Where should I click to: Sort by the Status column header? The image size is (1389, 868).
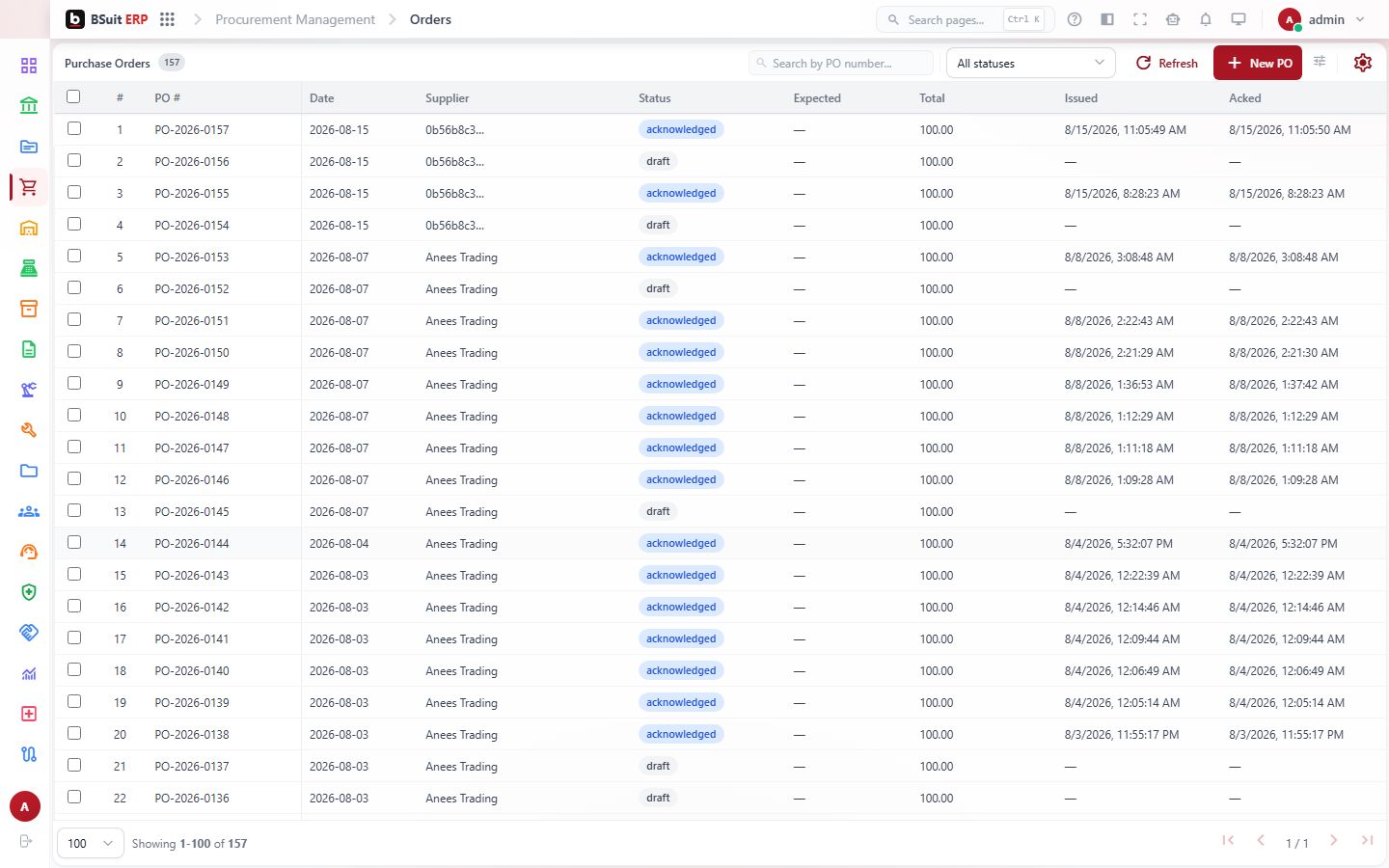click(655, 98)
